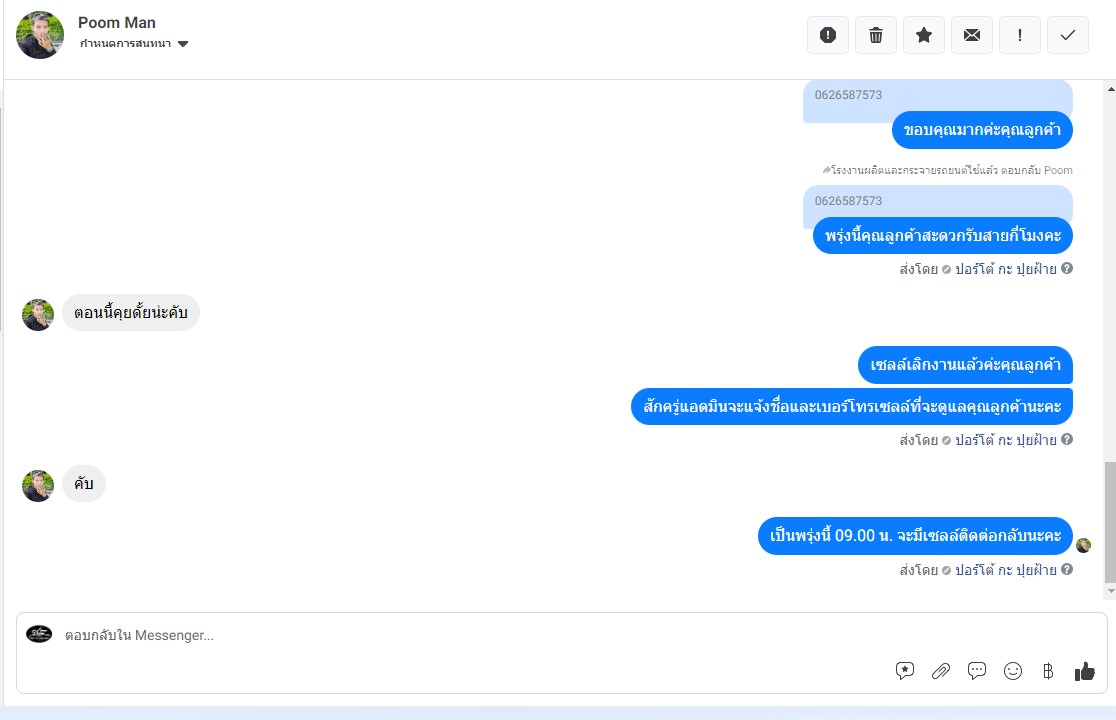Mark the conversation as spam using the exclamation circle icon
The width and height of the screenshot is (1116, 720).
(828, 35)
